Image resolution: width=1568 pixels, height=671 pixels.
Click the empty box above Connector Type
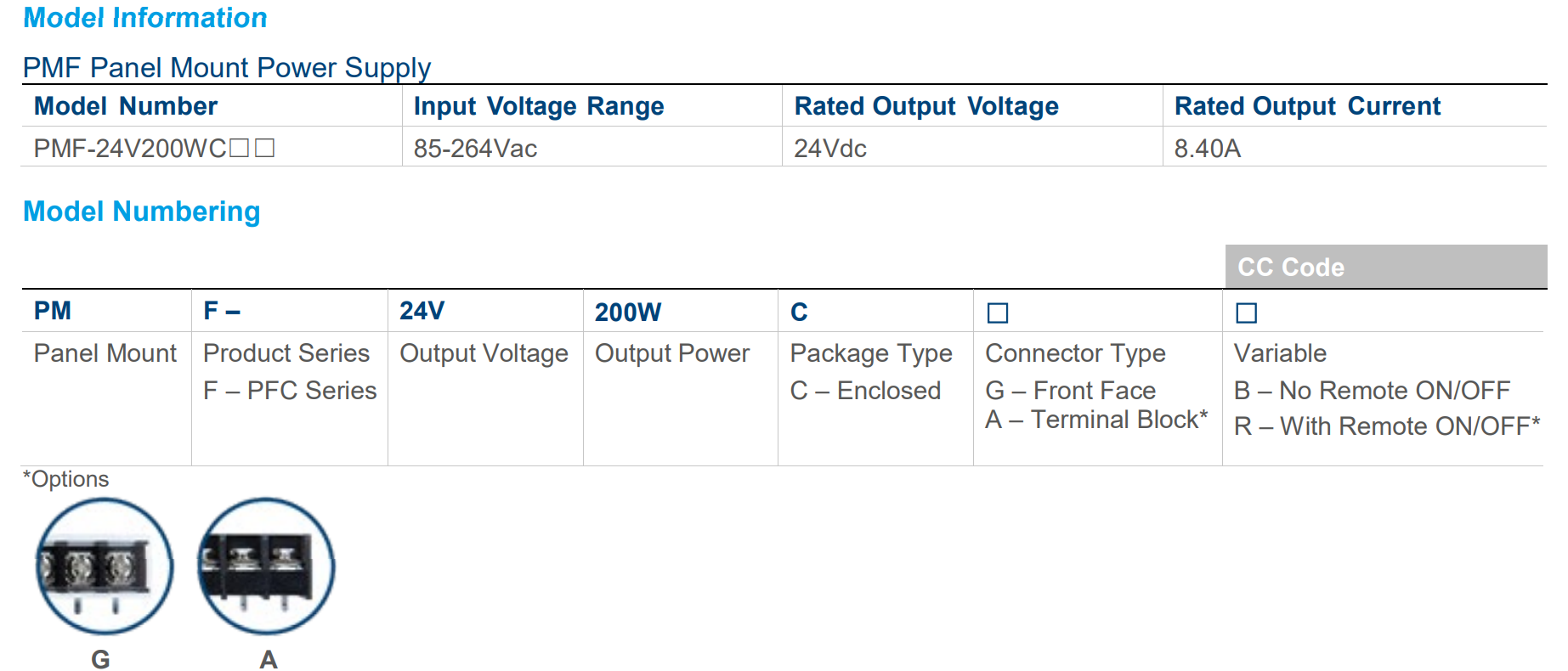[998, 313]
